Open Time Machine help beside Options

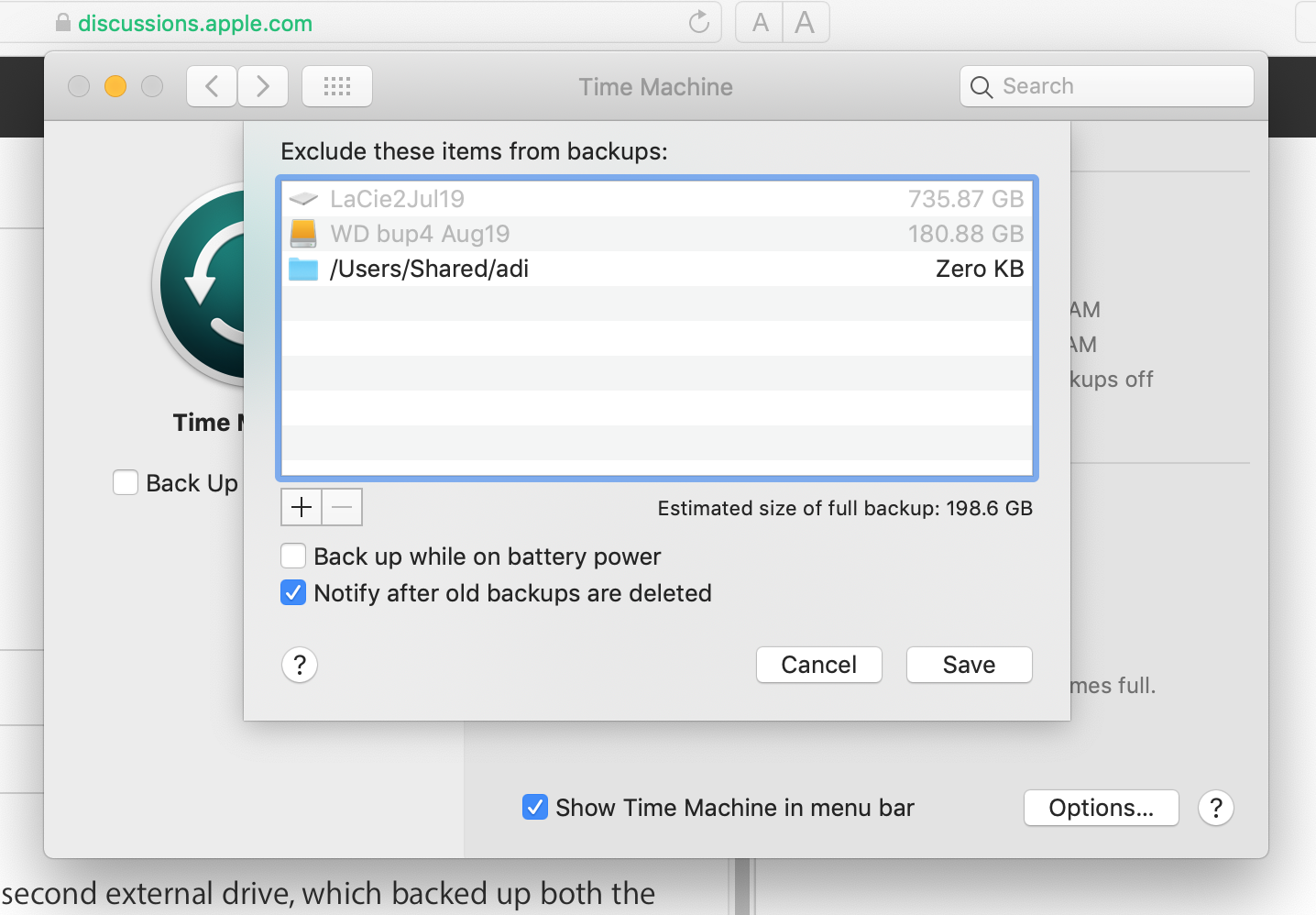1216,808
